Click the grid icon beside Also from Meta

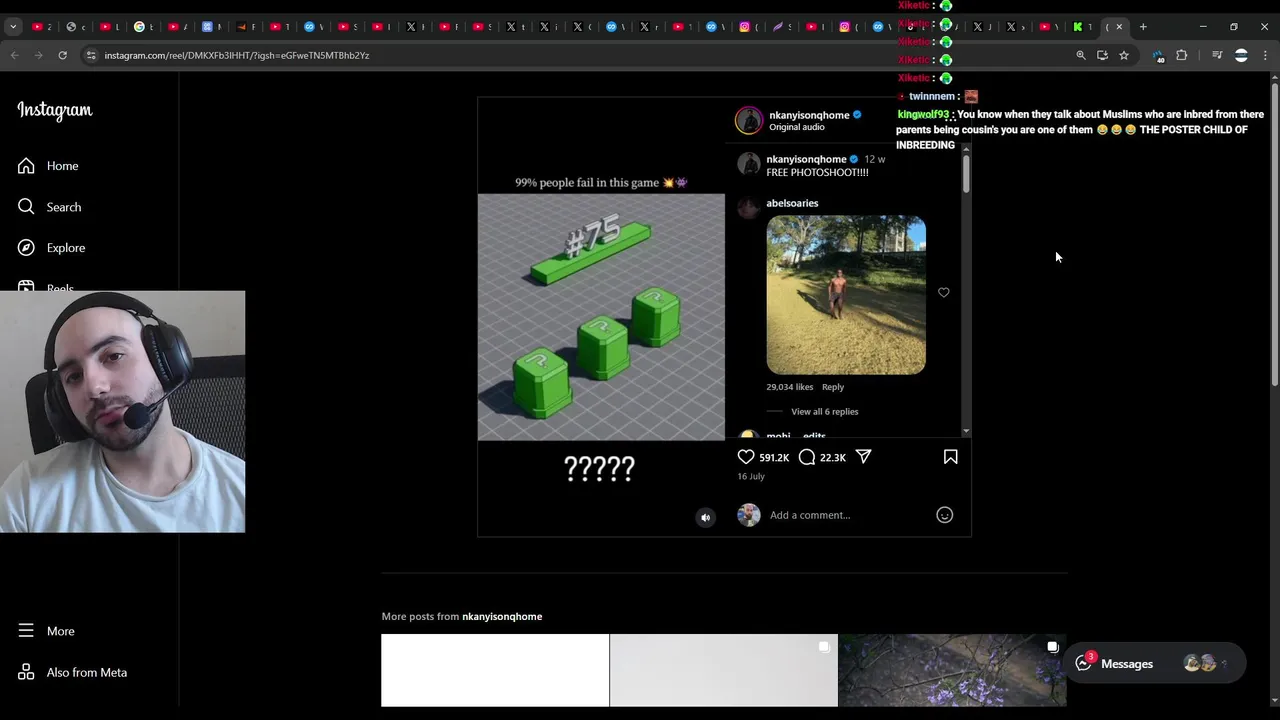click(26, 672)
